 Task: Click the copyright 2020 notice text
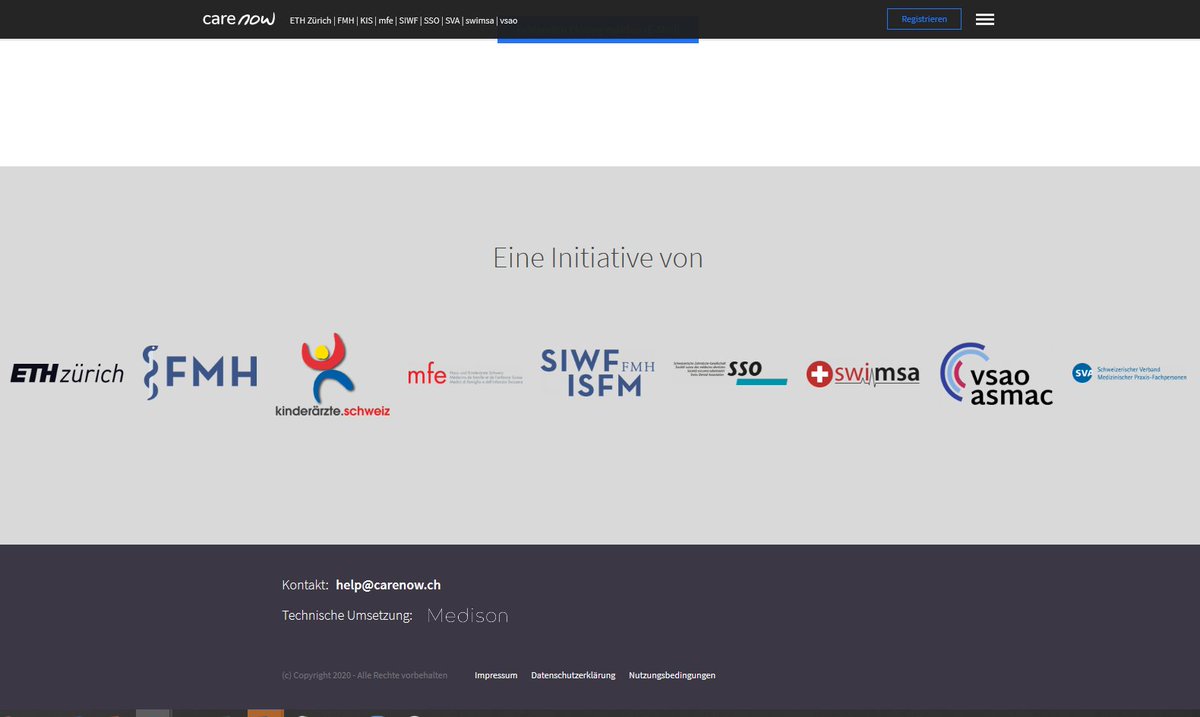tap(365, 676)
